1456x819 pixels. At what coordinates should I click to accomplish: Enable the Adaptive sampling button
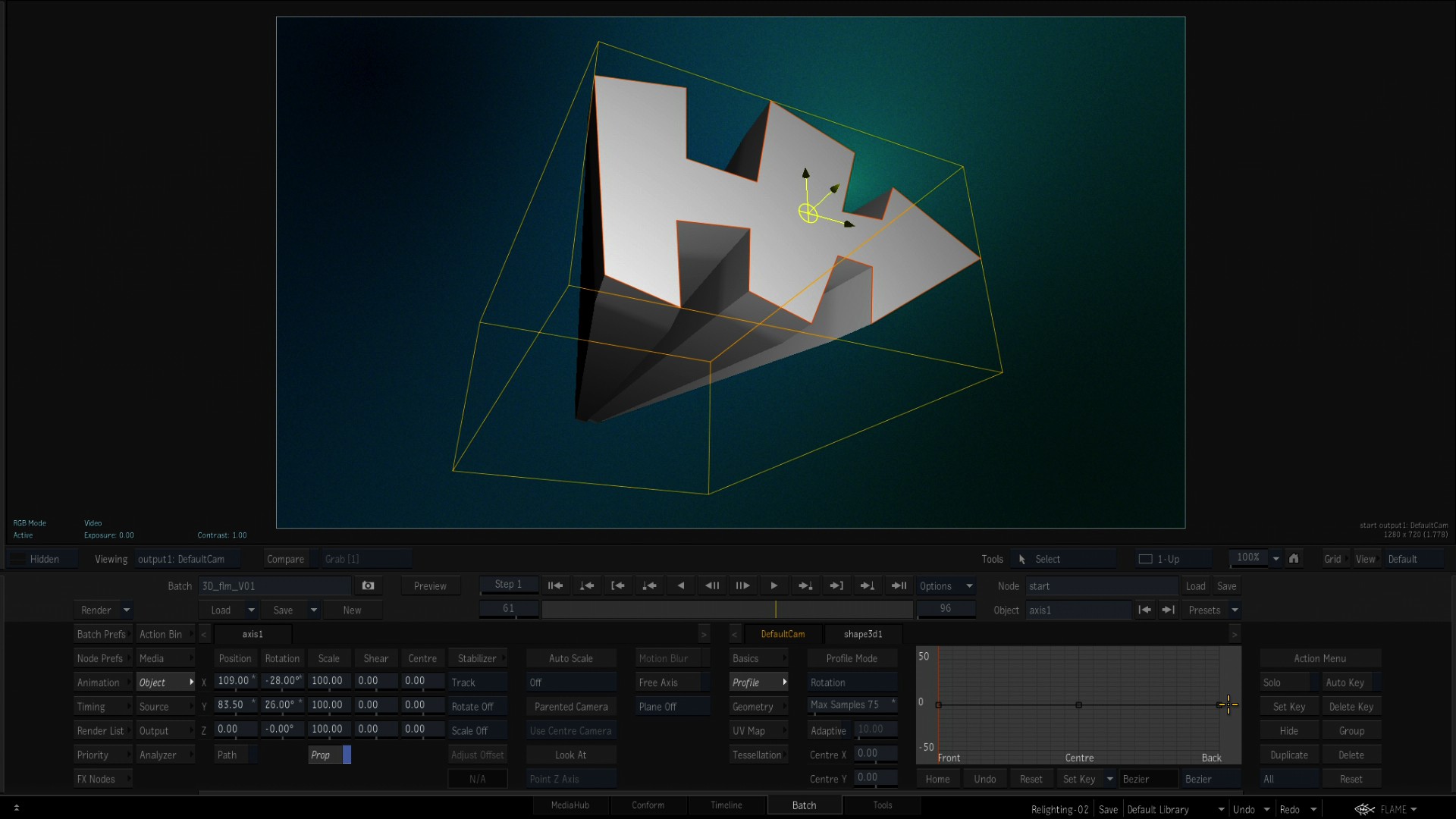pyautogui.click(x=829, y=730)
